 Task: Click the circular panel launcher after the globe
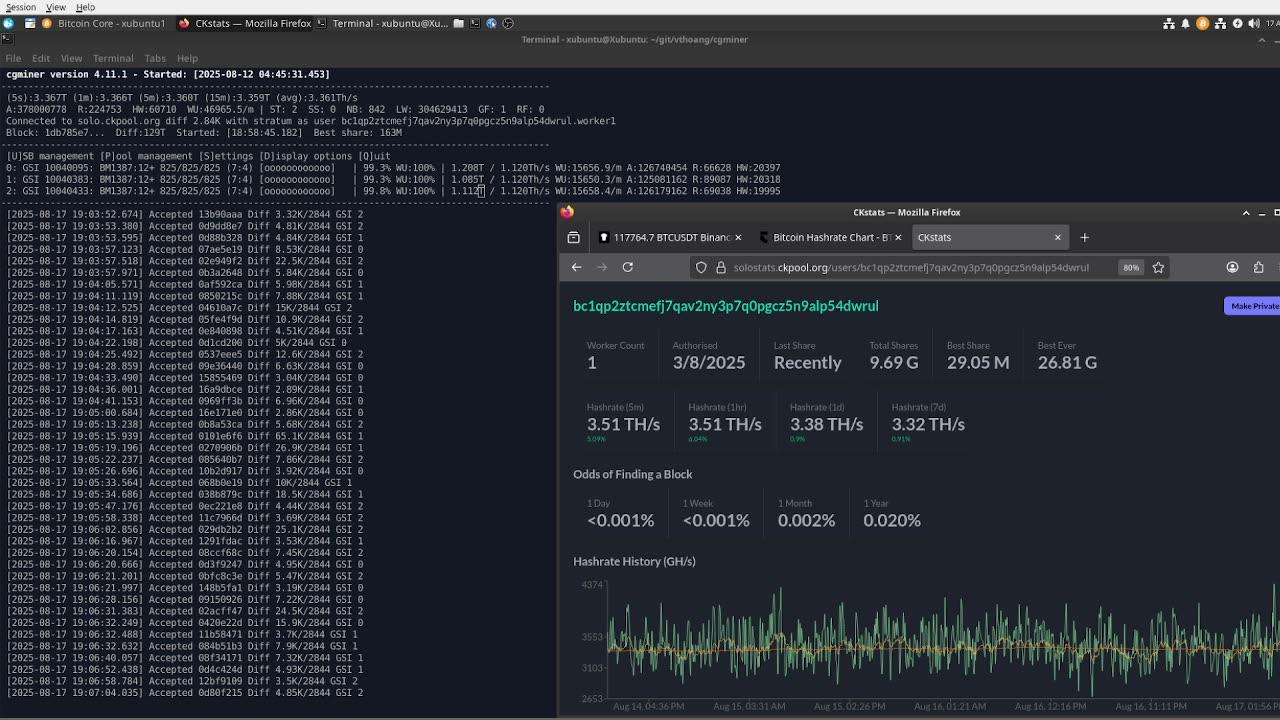click(x=508, y=23)
